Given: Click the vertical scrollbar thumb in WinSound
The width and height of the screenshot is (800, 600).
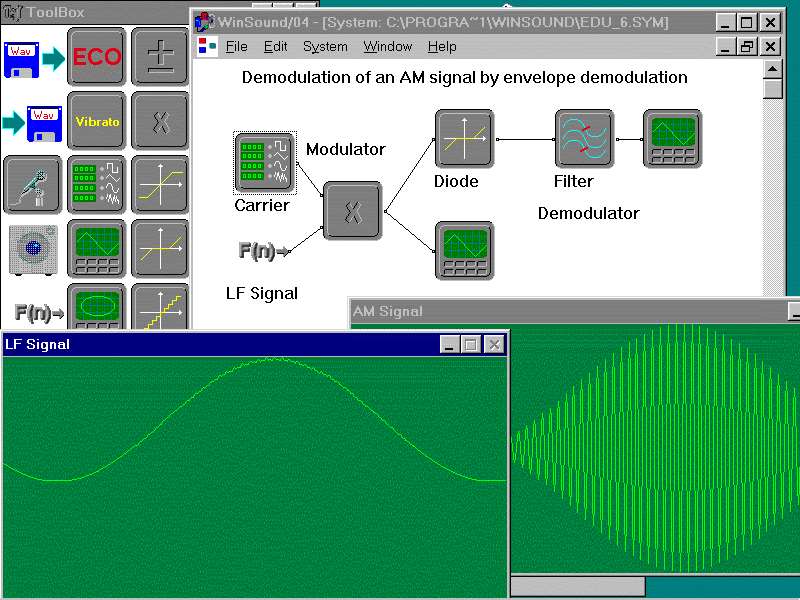Looking at the screenshot, I should point(773,89).
